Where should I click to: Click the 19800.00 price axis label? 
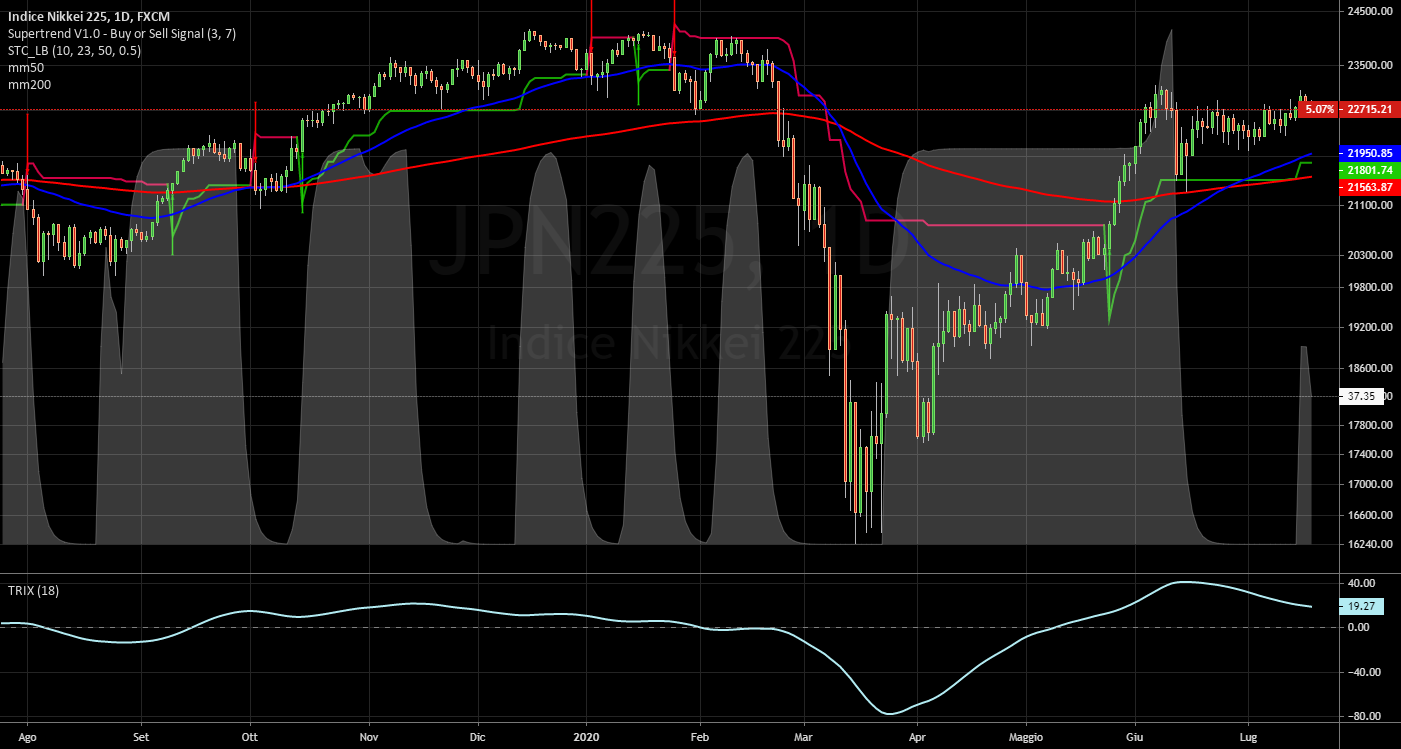[1370, 288]
